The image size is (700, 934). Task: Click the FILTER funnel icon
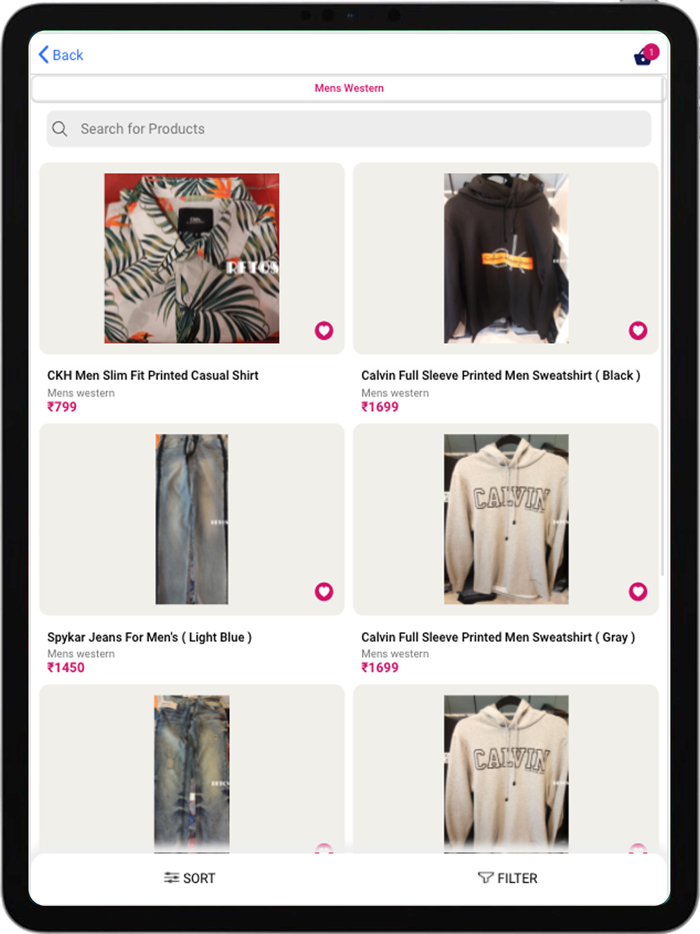click(x=486, y=877)
